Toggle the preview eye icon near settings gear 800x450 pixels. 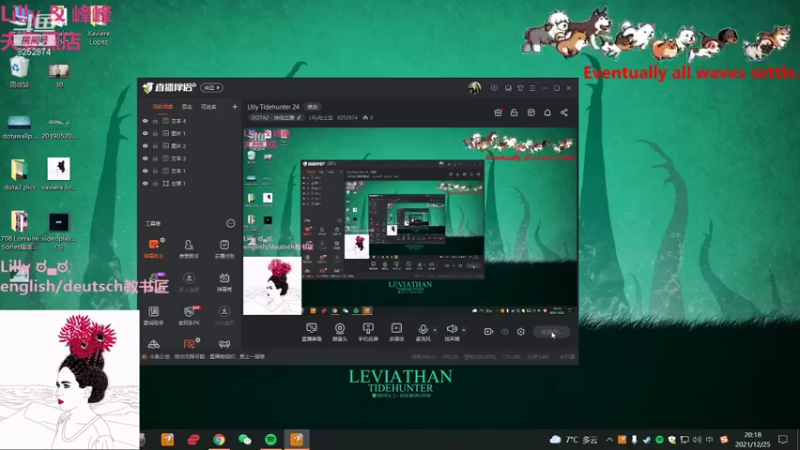(x=505, y=332)
